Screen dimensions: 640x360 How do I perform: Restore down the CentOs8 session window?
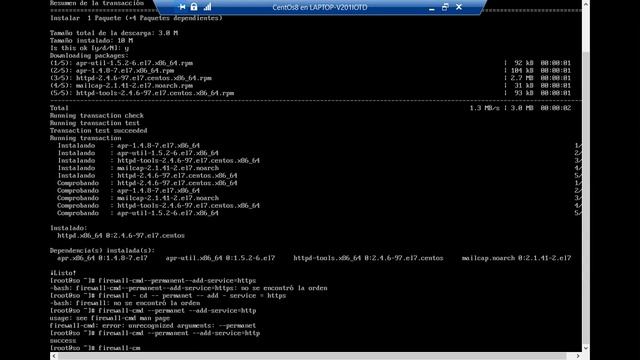point(445,7)
